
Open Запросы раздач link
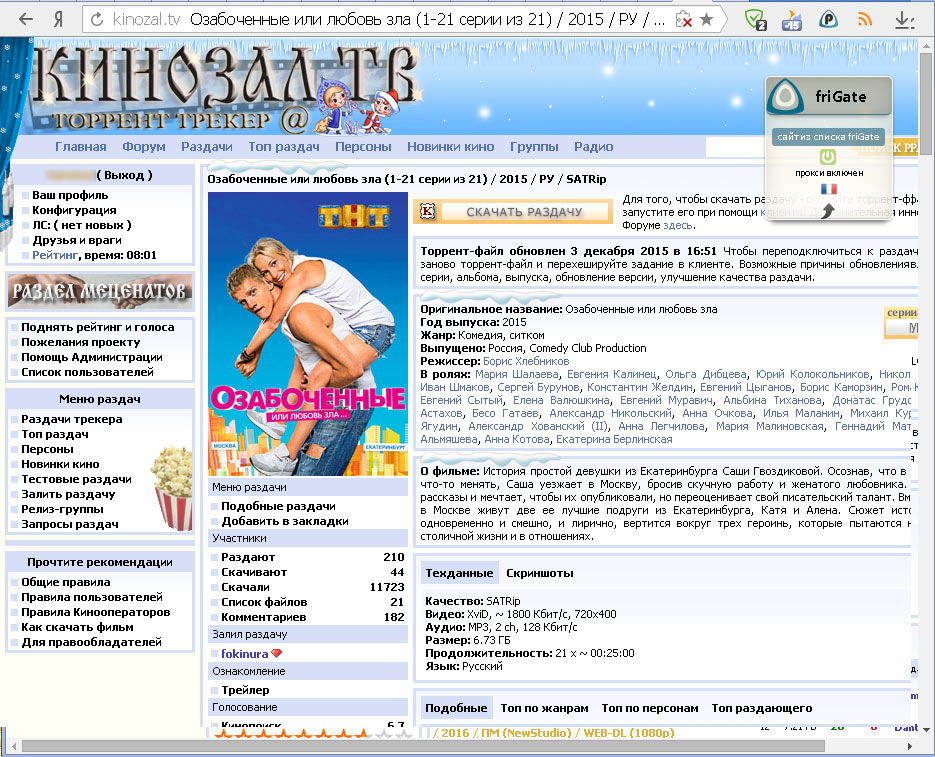[70, 524]
